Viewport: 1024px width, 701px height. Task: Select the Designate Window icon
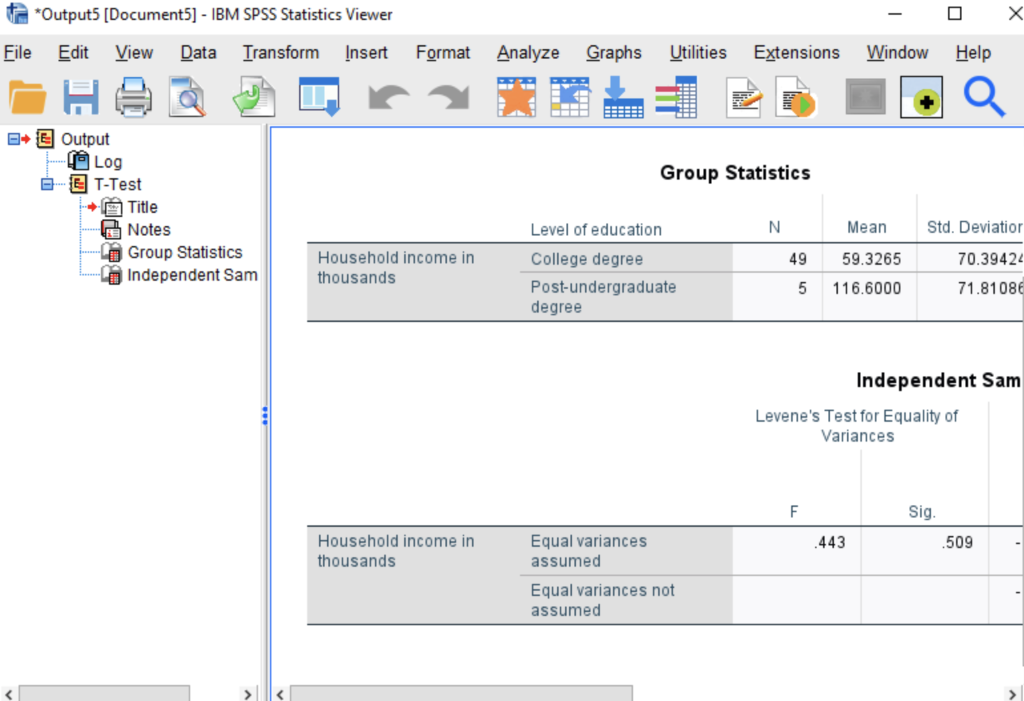point(920,97)
